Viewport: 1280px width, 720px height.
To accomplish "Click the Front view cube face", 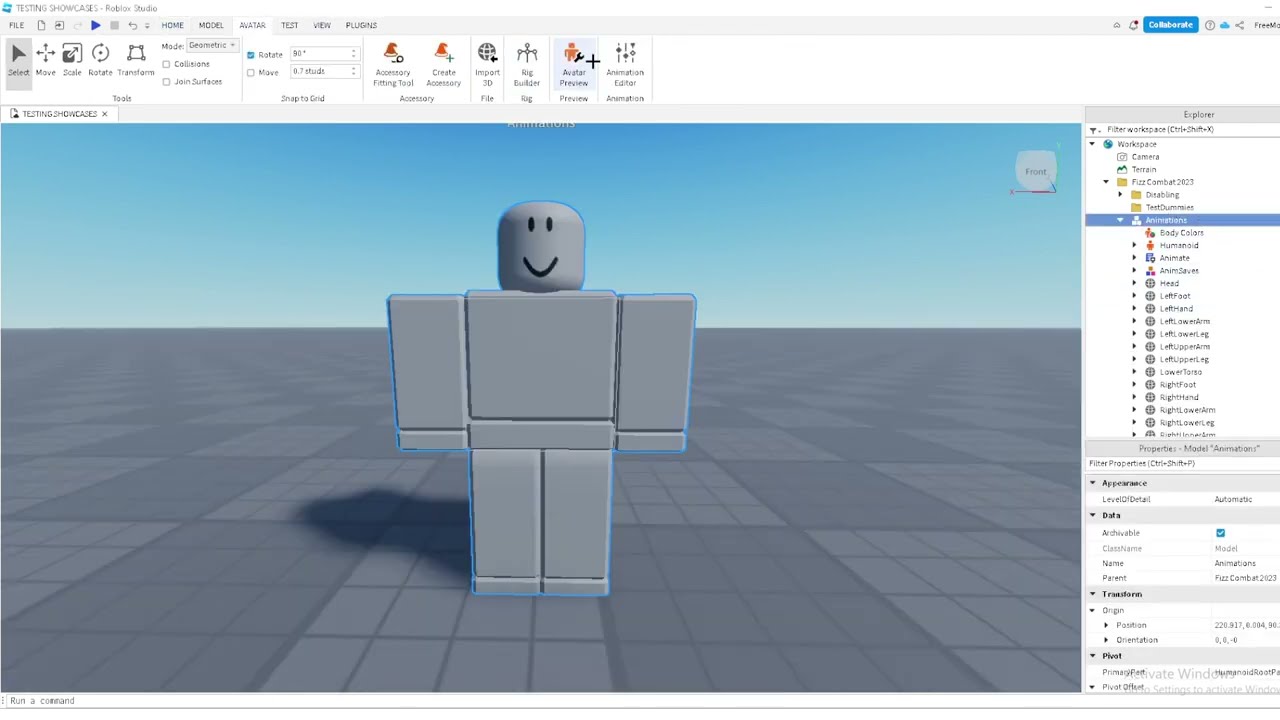I will (x=1035, y=171).
